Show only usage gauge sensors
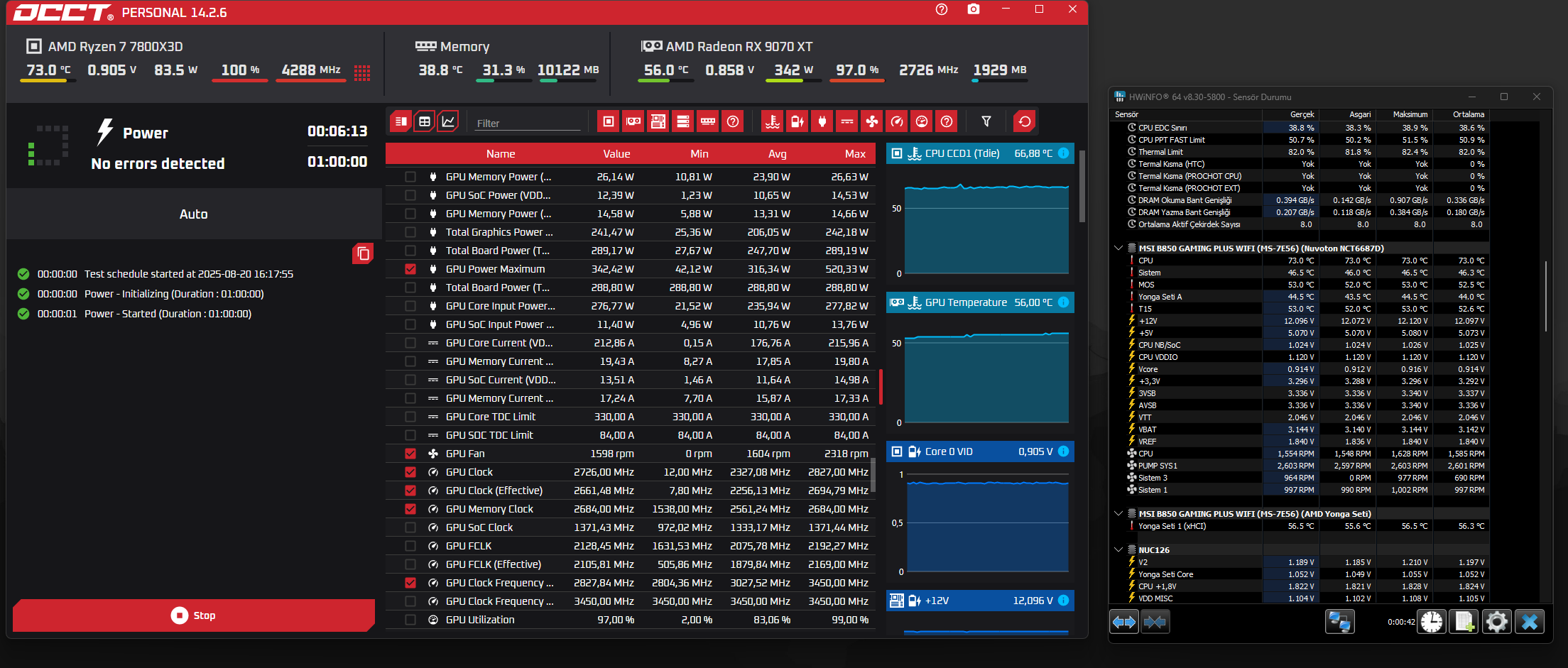Image resolution: width=1568 pixels, height=668 pixels. 922,121
